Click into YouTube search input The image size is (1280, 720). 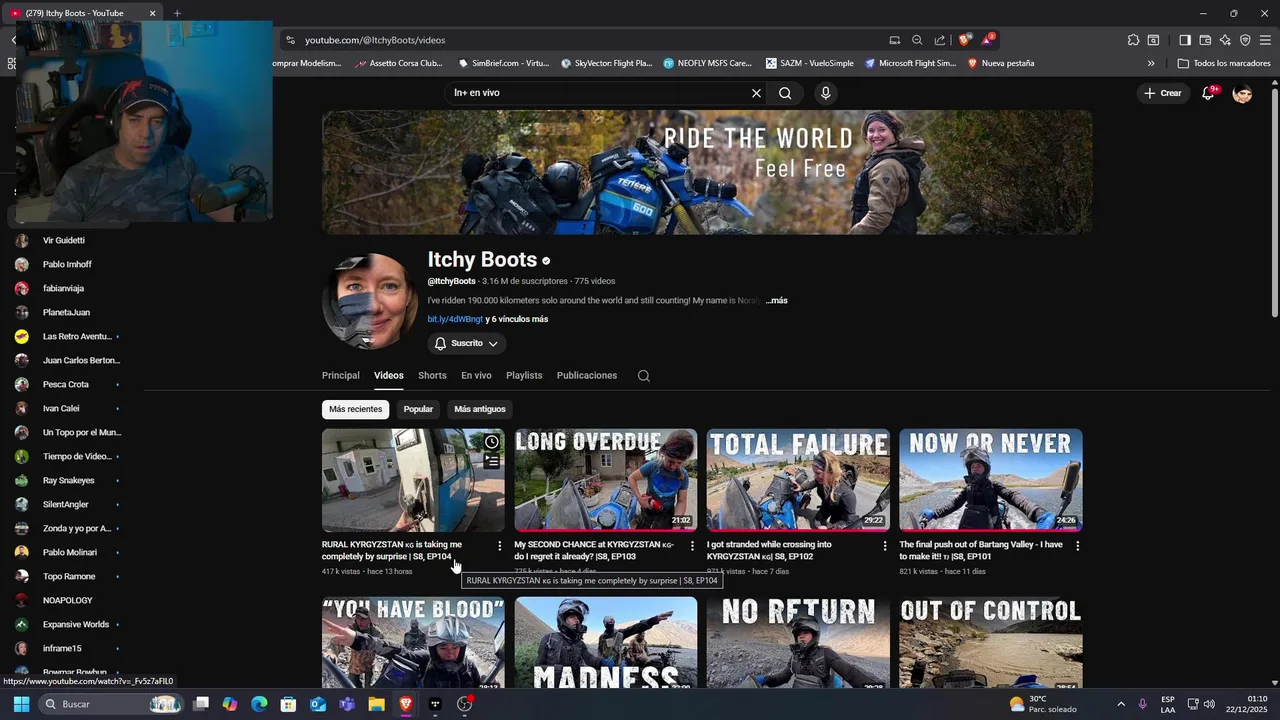pyautogui.click(x=598, y=93)
